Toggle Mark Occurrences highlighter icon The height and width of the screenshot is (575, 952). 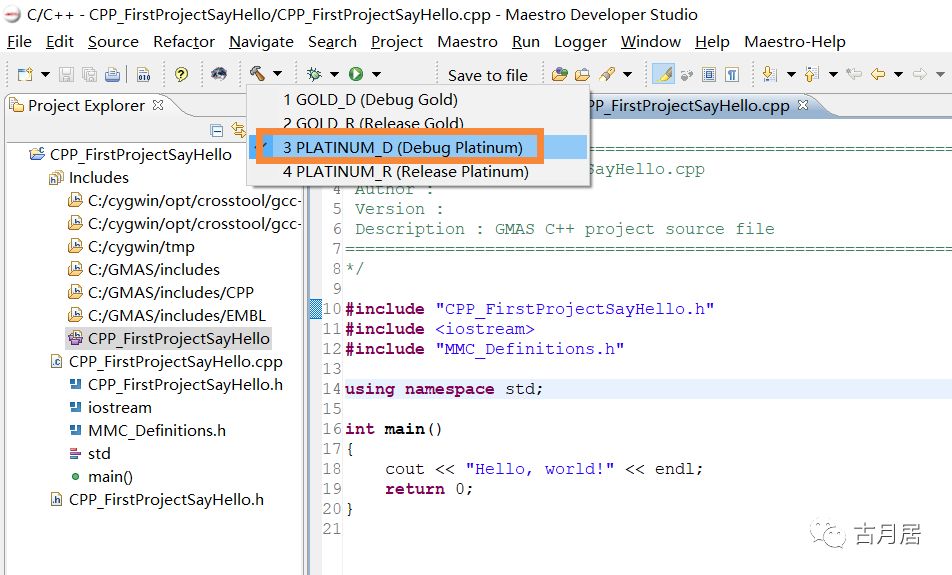pos(662,74)
